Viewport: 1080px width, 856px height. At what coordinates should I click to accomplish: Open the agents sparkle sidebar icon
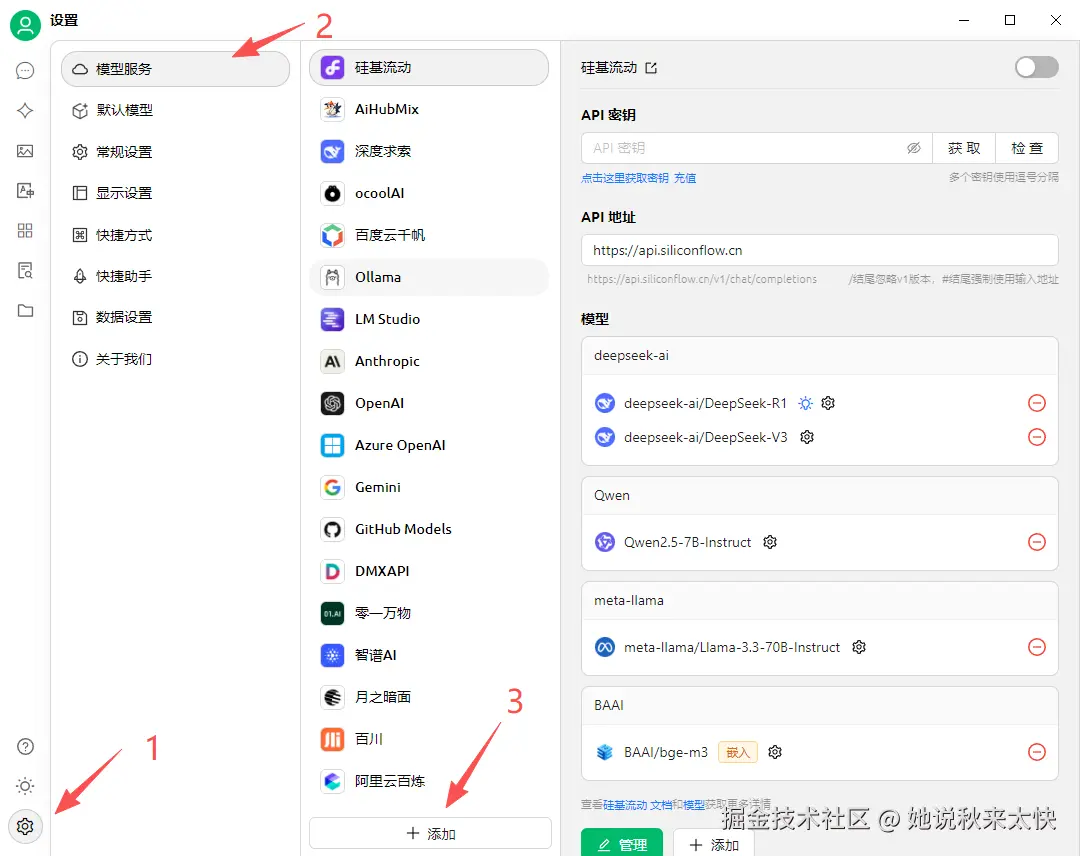25,110
